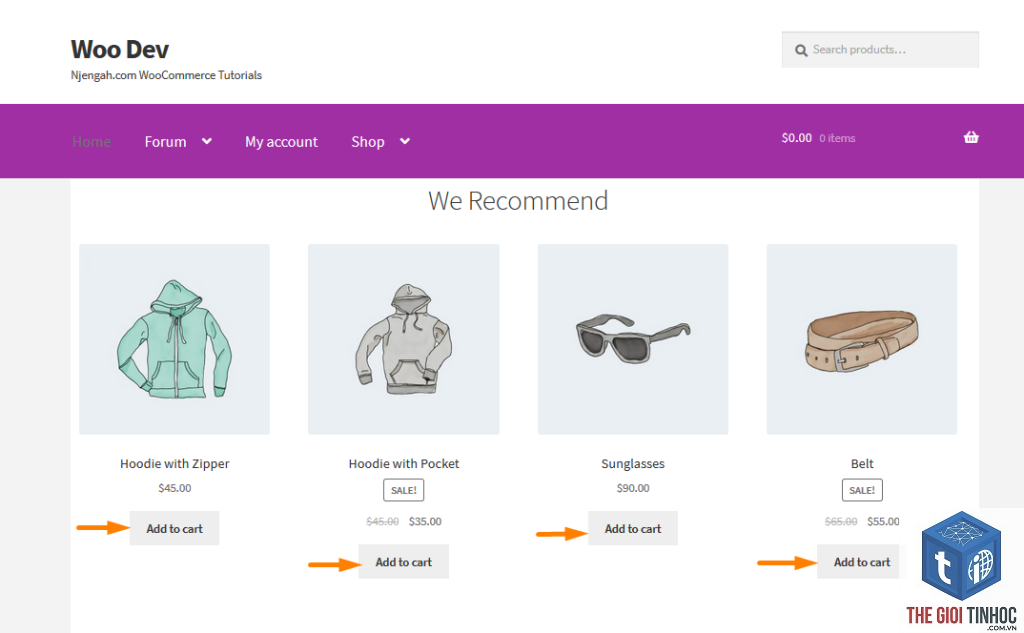Click the $45.00 Hoodie with Zipper price

coord(174,488)
